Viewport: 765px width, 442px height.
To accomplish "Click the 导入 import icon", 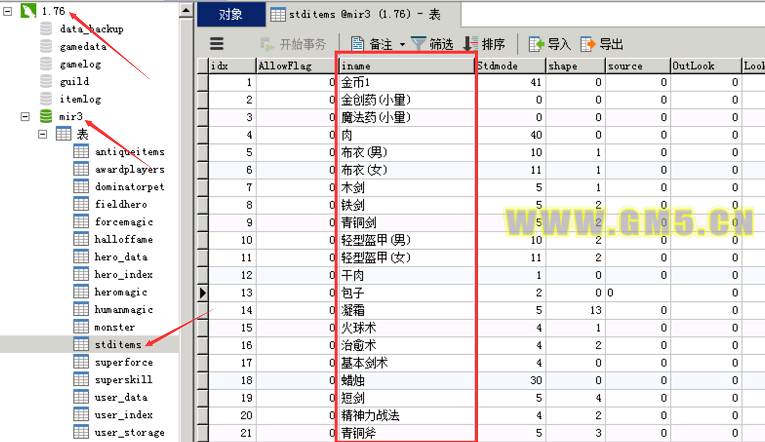I will coord(537,44).
